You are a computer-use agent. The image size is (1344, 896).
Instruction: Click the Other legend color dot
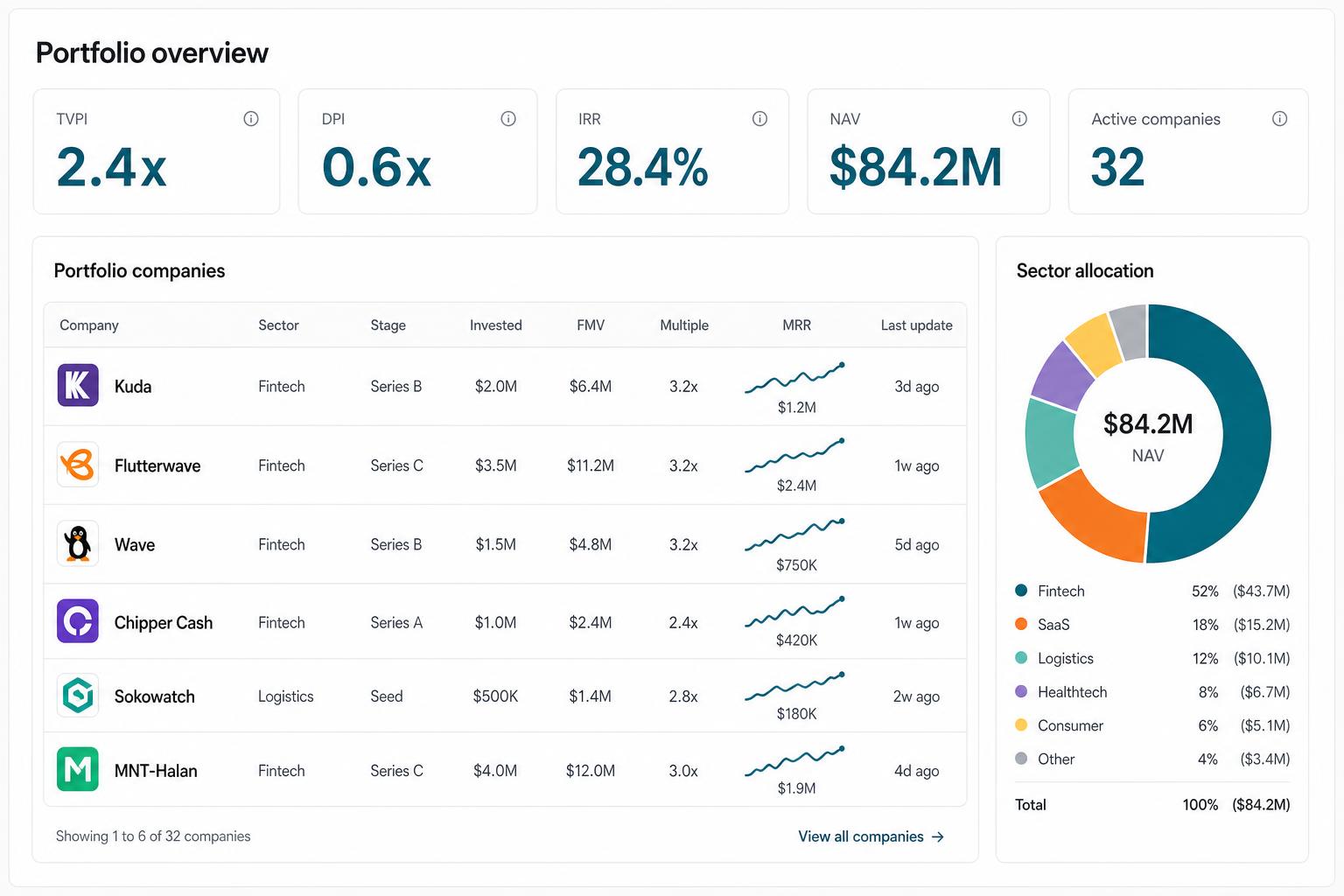[x=1021, y=759]
